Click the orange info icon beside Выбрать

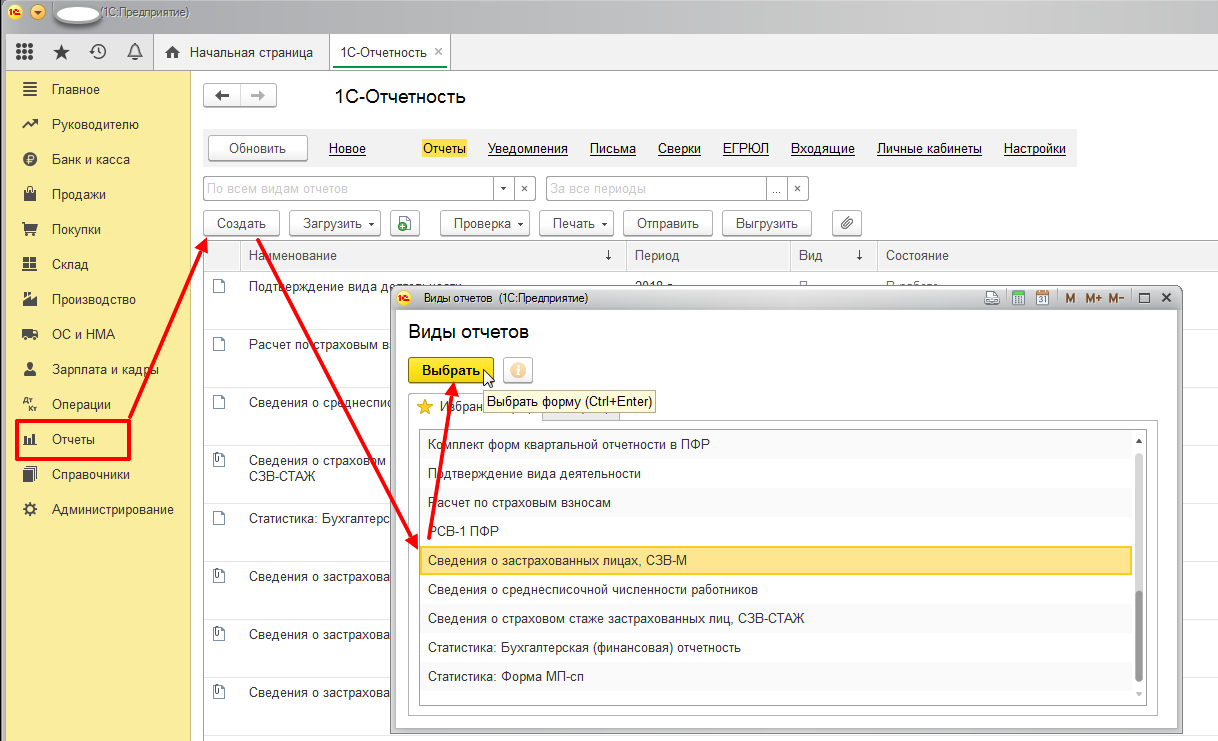tap(517, 370)
